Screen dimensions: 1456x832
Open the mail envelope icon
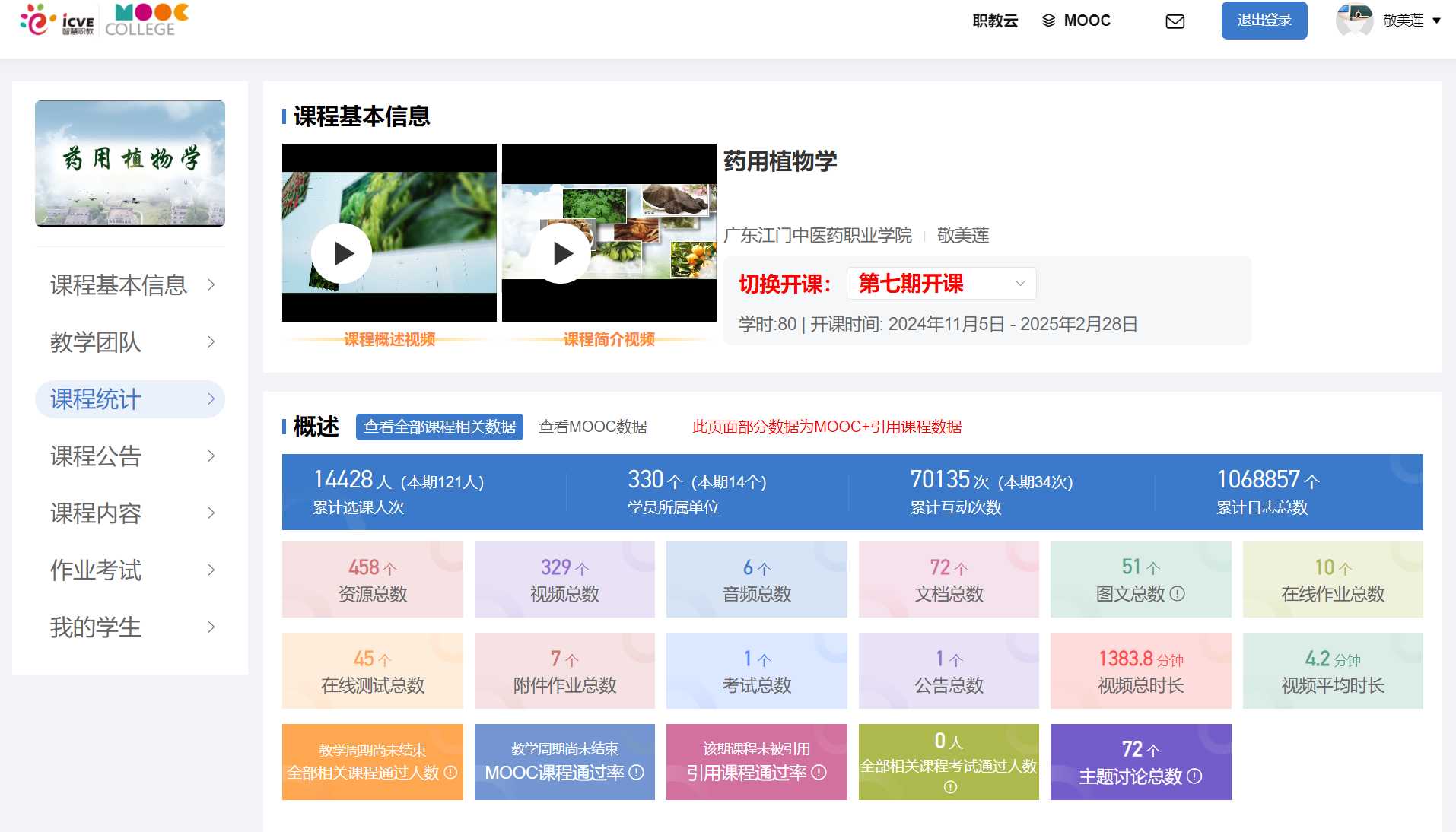(1175, 21)
